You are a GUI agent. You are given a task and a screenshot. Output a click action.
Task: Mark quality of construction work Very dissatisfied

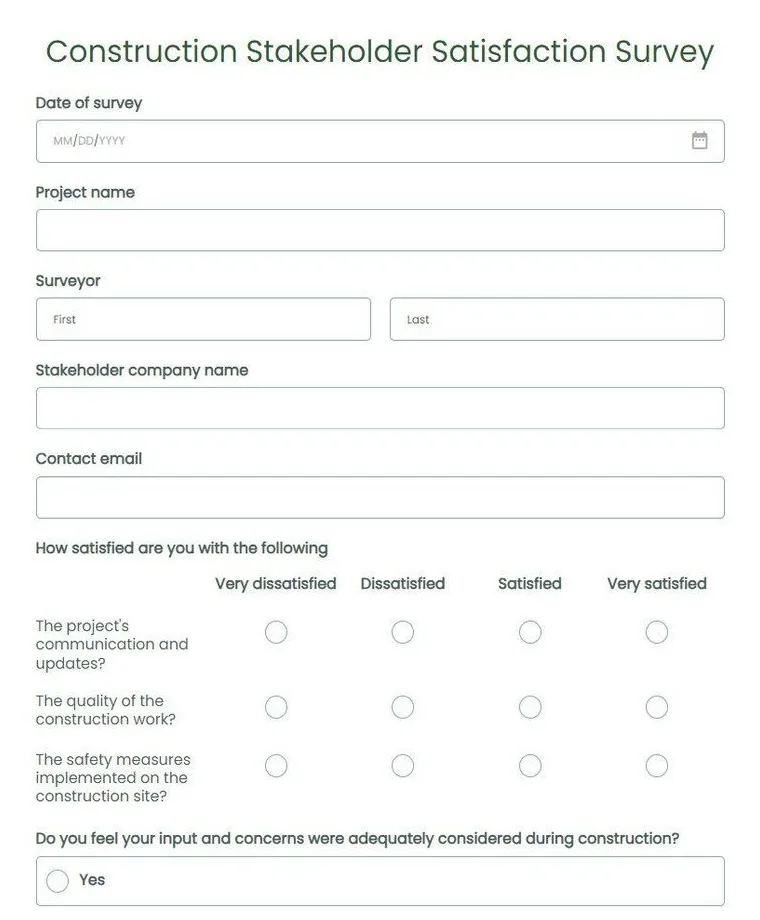(276, 707)
